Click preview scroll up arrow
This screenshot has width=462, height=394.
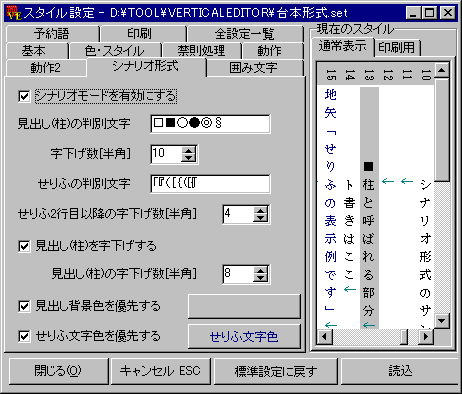pos(442,70)
